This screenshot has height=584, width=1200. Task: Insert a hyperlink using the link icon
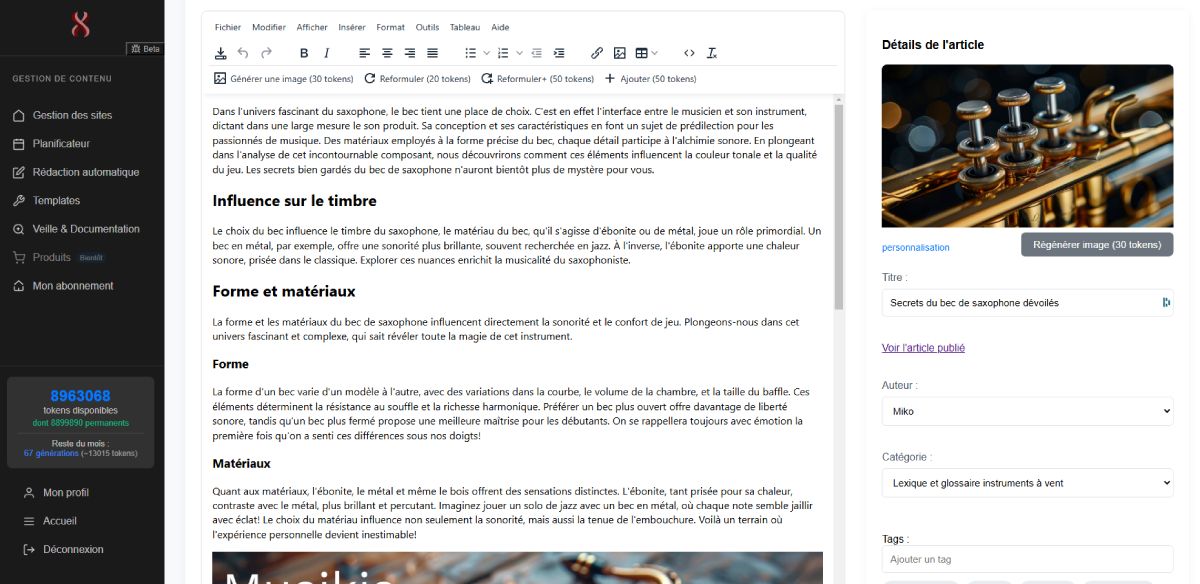[597, 52]
